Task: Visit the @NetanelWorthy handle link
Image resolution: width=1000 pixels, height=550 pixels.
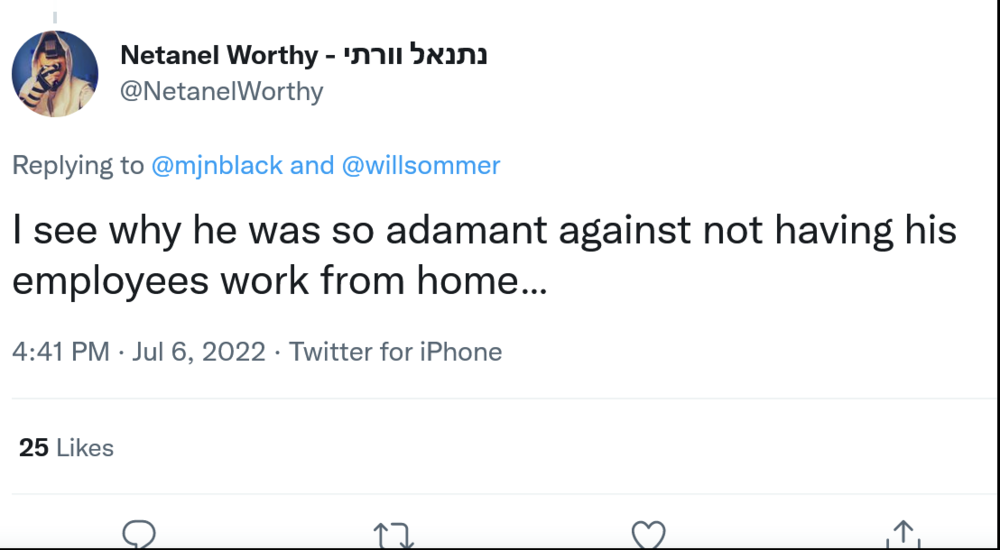Action: click(221, 92)
